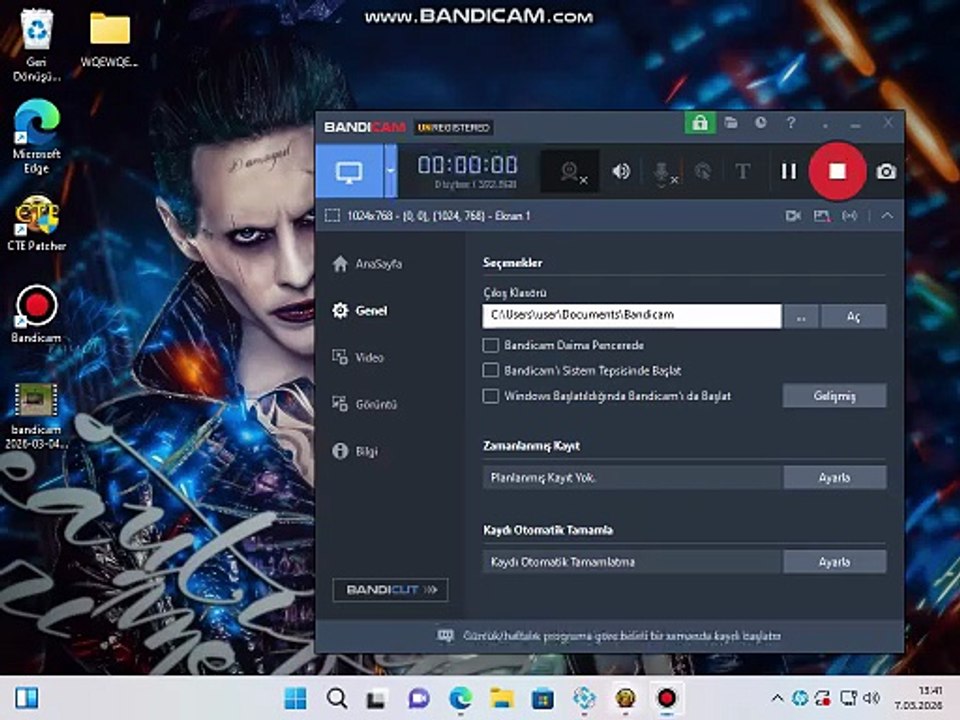This screenshot has height=720, width=960.
Task: Switch to the Görüntü tab
Action: pos(364,404)
